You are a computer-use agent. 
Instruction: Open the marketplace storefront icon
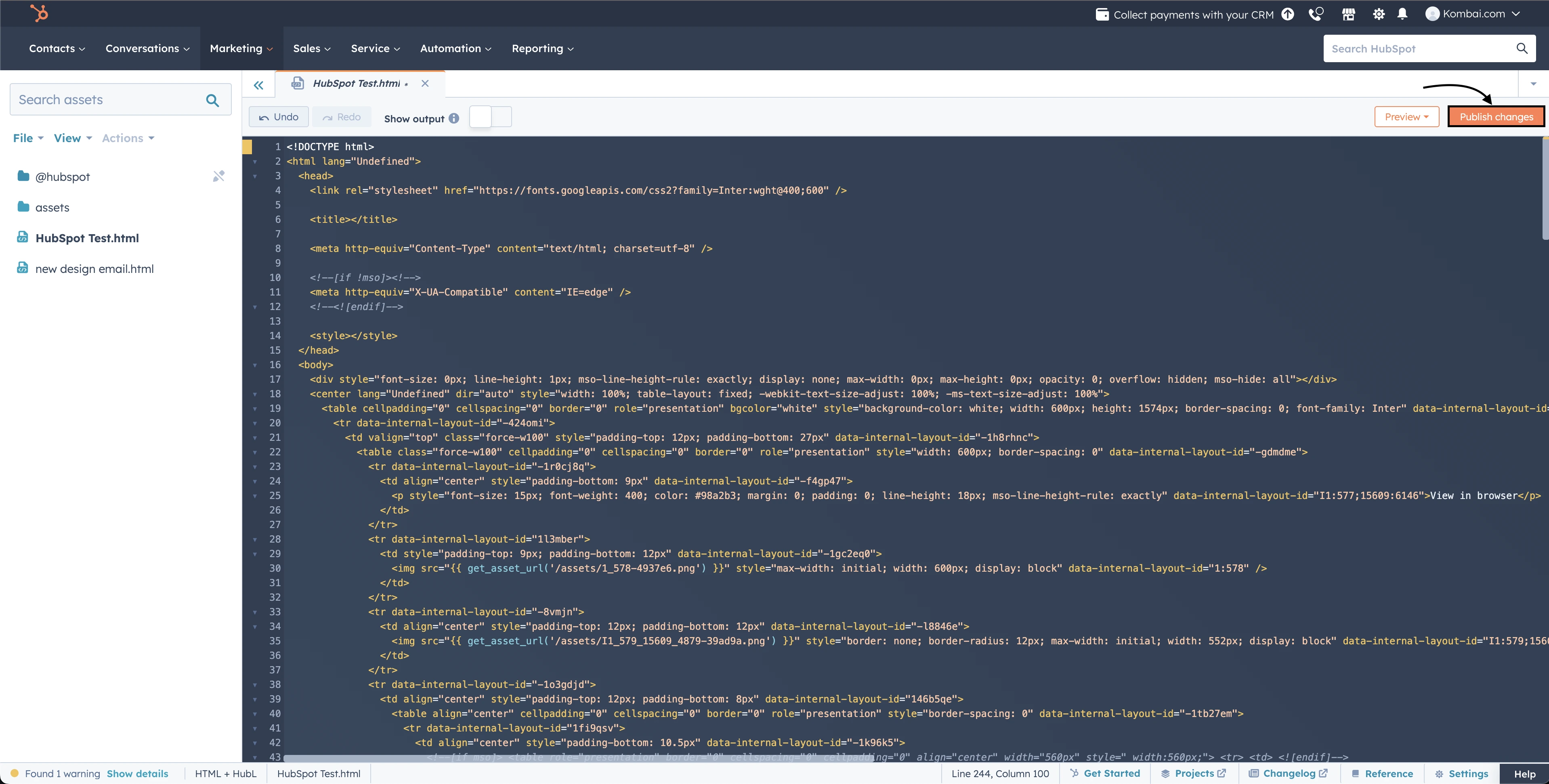[1348, 14]
